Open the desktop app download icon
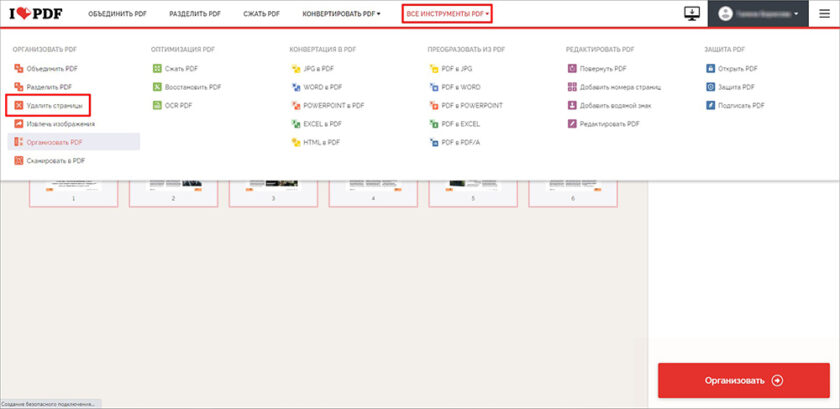Screen dimensions: 840x409 (x=692, y=14)
